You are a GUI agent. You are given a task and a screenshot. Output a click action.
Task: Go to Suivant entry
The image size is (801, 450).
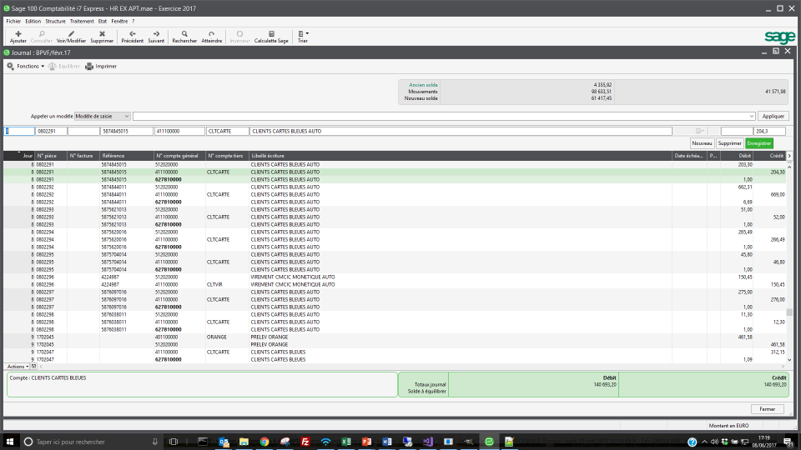(156, 36)
